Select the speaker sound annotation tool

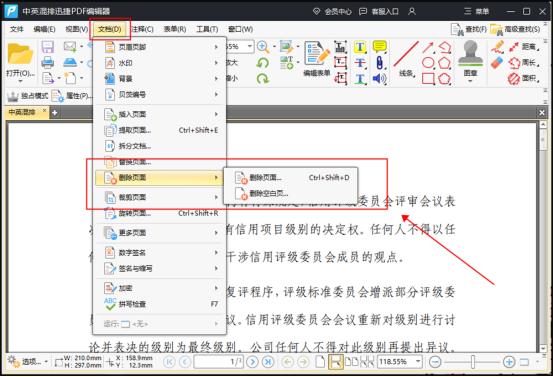pyautogui.click(x=379, y=78)
